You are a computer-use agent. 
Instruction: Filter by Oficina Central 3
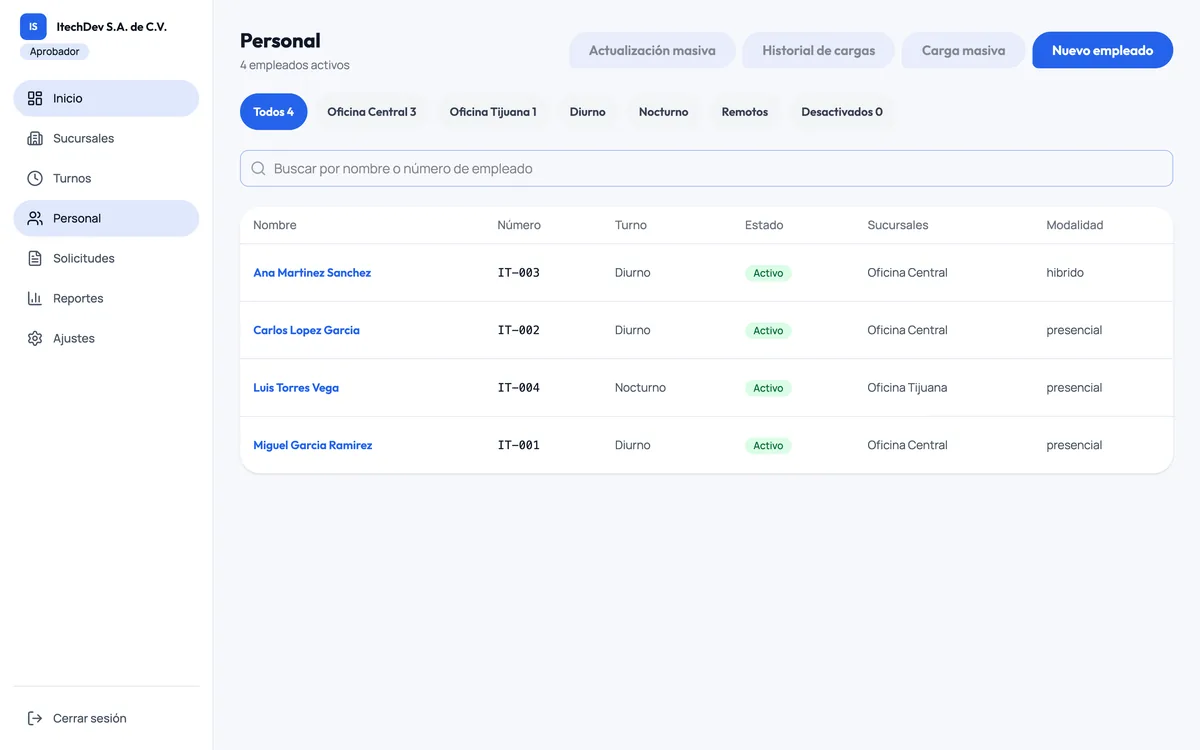[372, 112]
